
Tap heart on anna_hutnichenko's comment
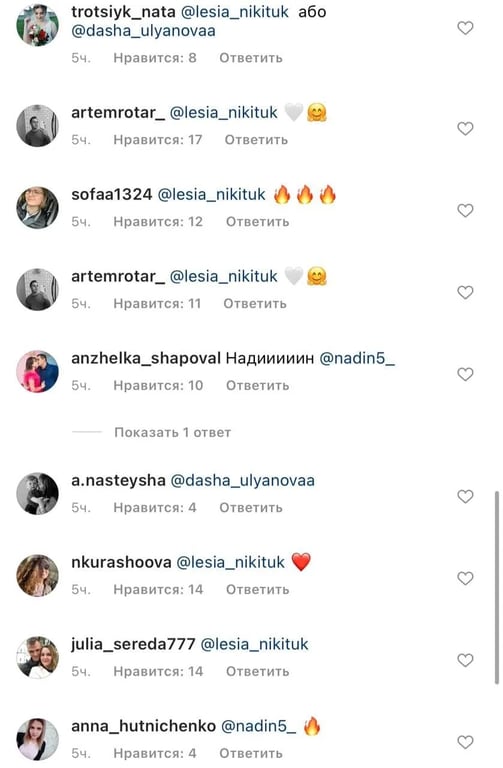[x=465, y=742]
